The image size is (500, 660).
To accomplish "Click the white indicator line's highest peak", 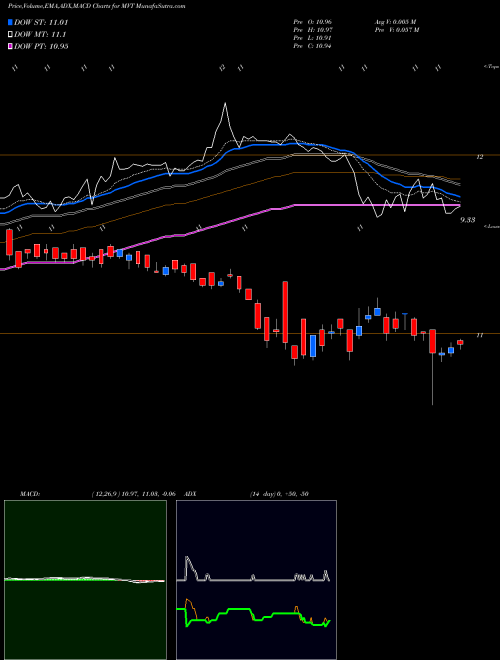I will (x=225, y=104).
